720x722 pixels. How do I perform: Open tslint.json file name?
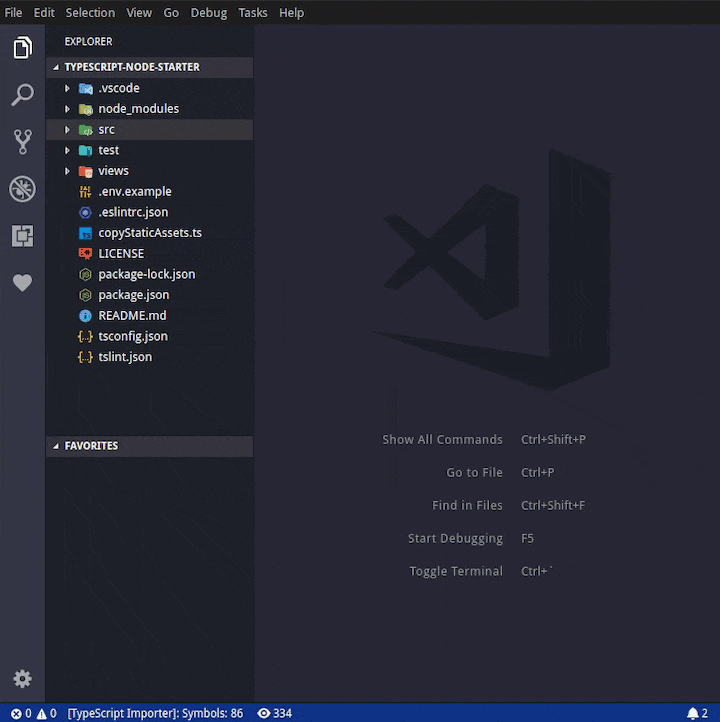(x=125, y=357)
